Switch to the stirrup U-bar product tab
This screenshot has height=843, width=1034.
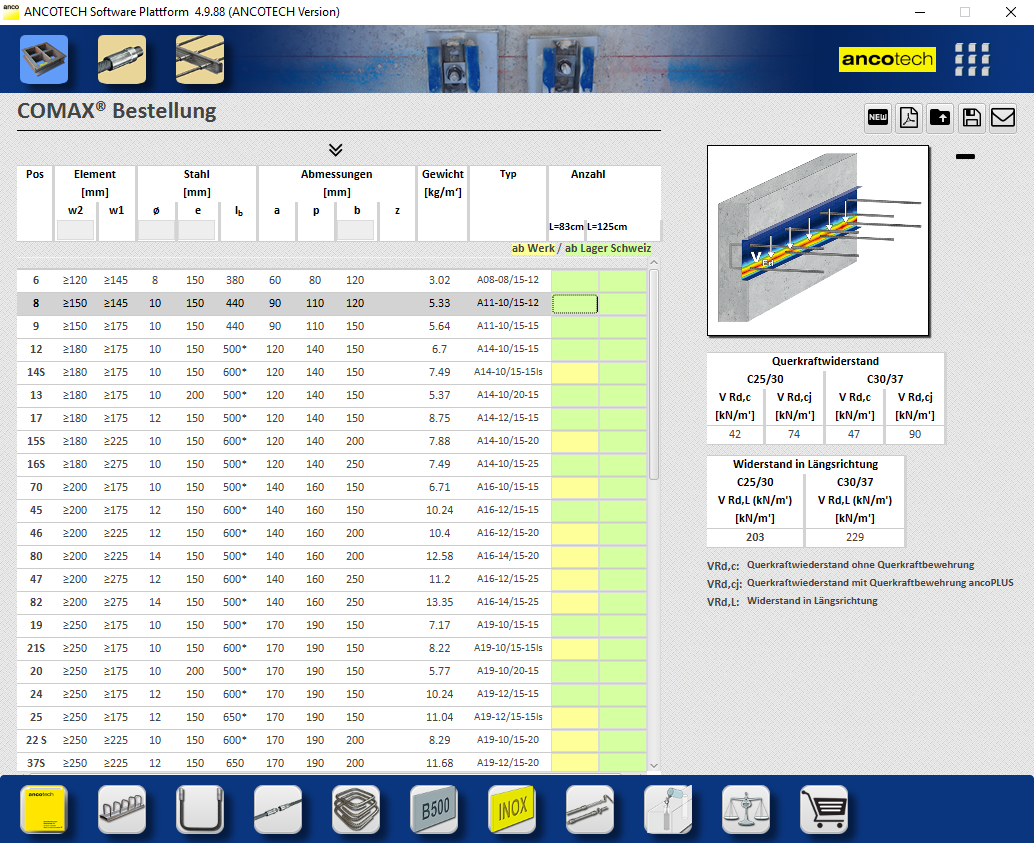coord(200,809)
